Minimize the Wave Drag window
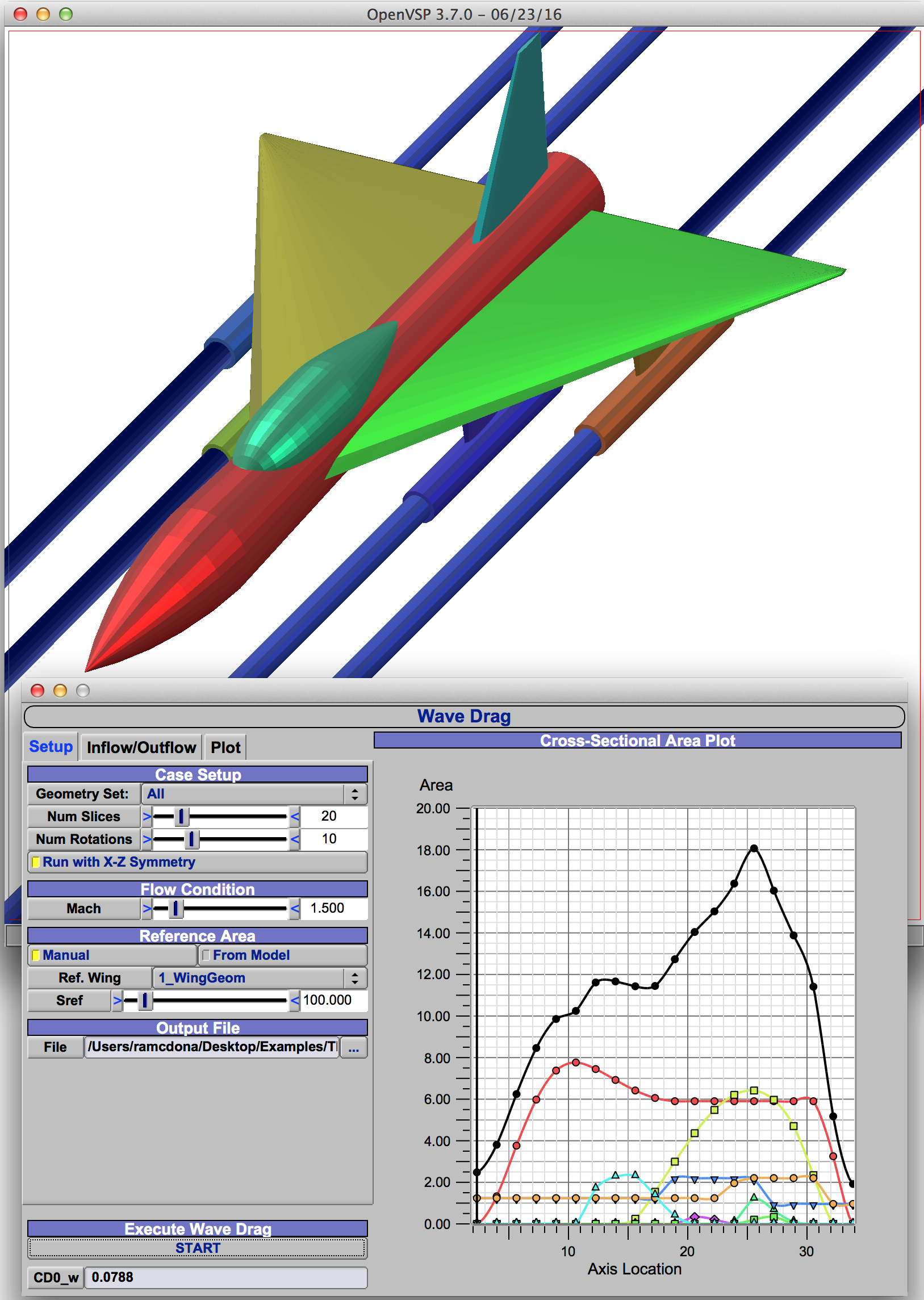 tap(60, 691)
